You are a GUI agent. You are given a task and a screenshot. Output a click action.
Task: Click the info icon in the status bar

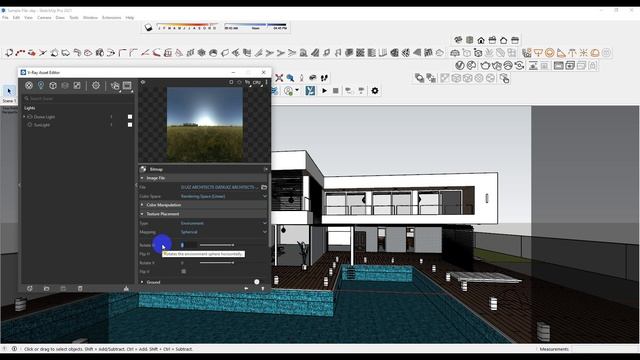tap(14, 349)
